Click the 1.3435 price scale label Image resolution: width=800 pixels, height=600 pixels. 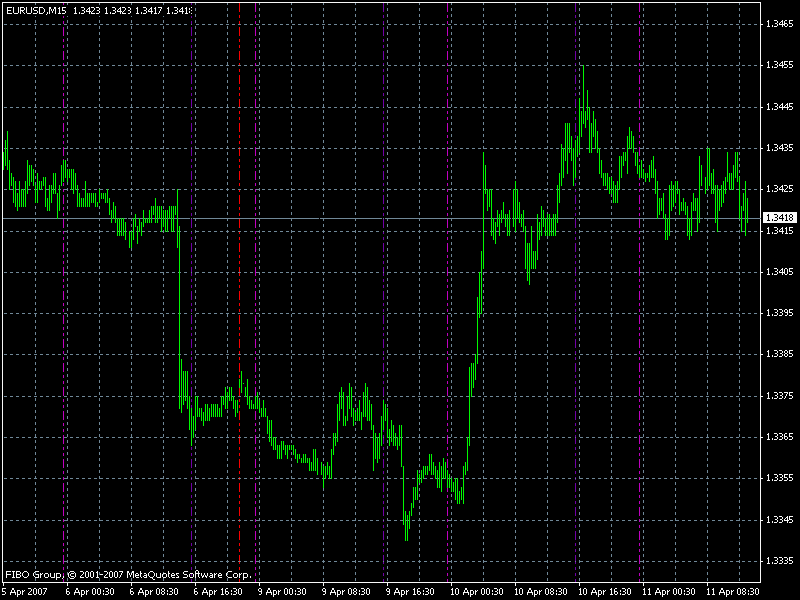point(780,148)
